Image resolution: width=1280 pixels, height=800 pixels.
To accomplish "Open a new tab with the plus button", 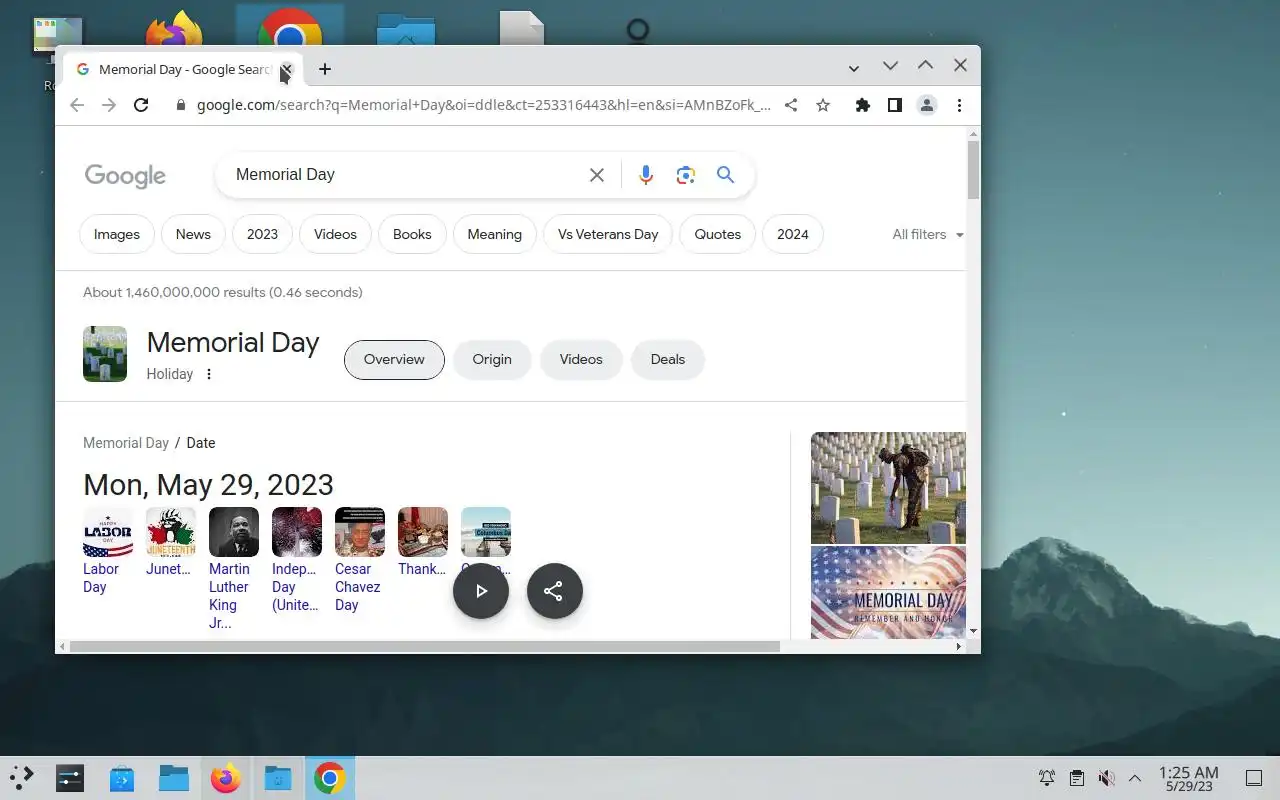I will tap(324, 69).
